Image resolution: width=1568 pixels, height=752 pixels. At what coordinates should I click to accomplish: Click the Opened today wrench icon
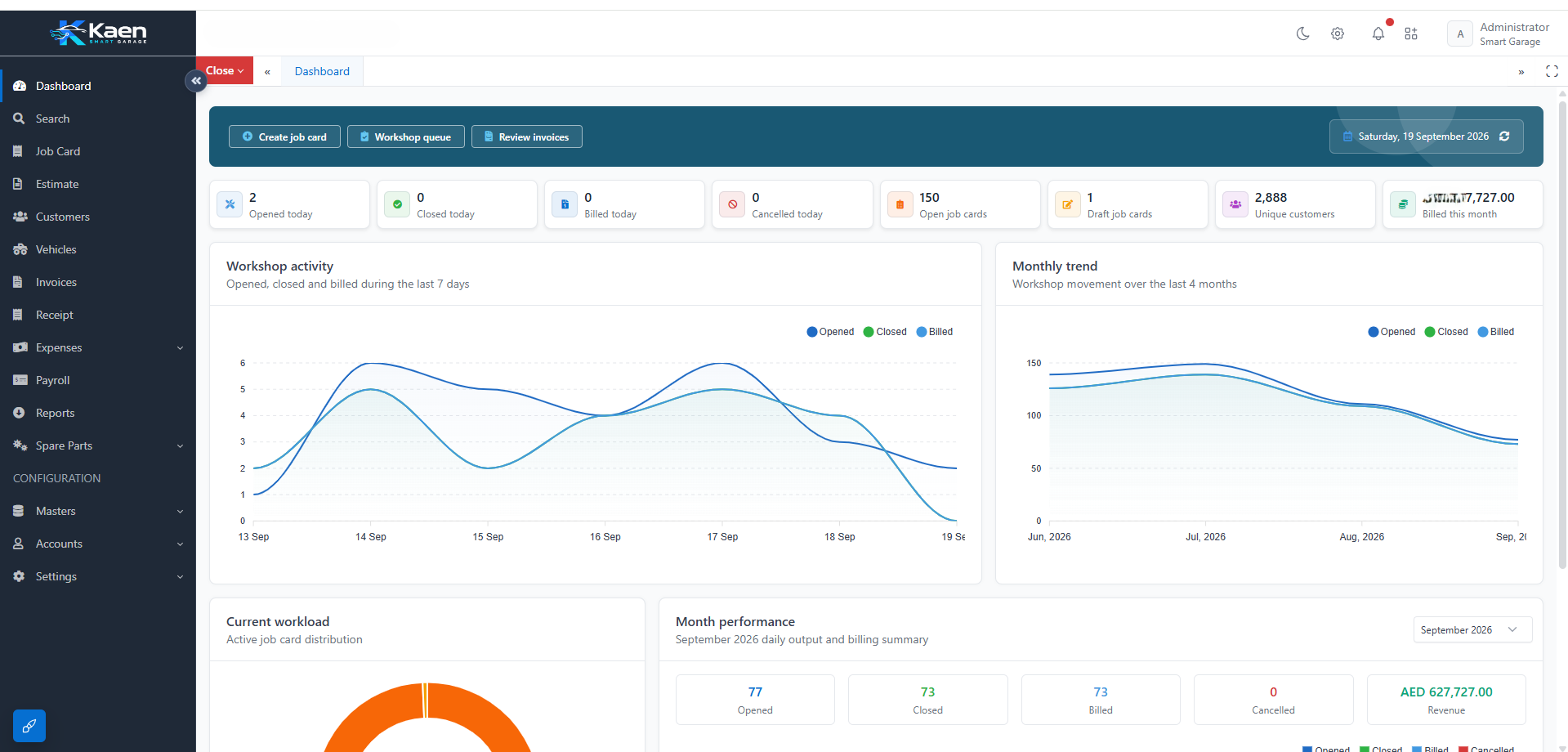point(230,204)
